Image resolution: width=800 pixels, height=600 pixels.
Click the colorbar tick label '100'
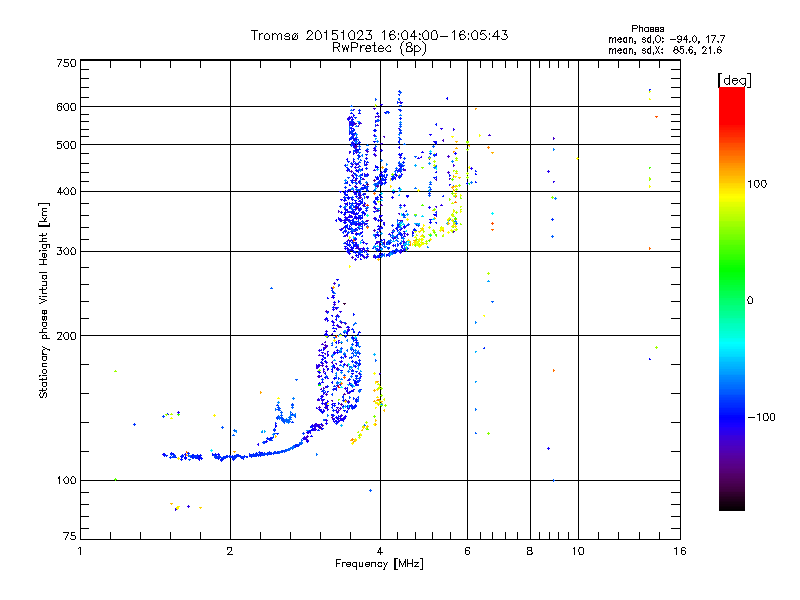pos(757,184)
